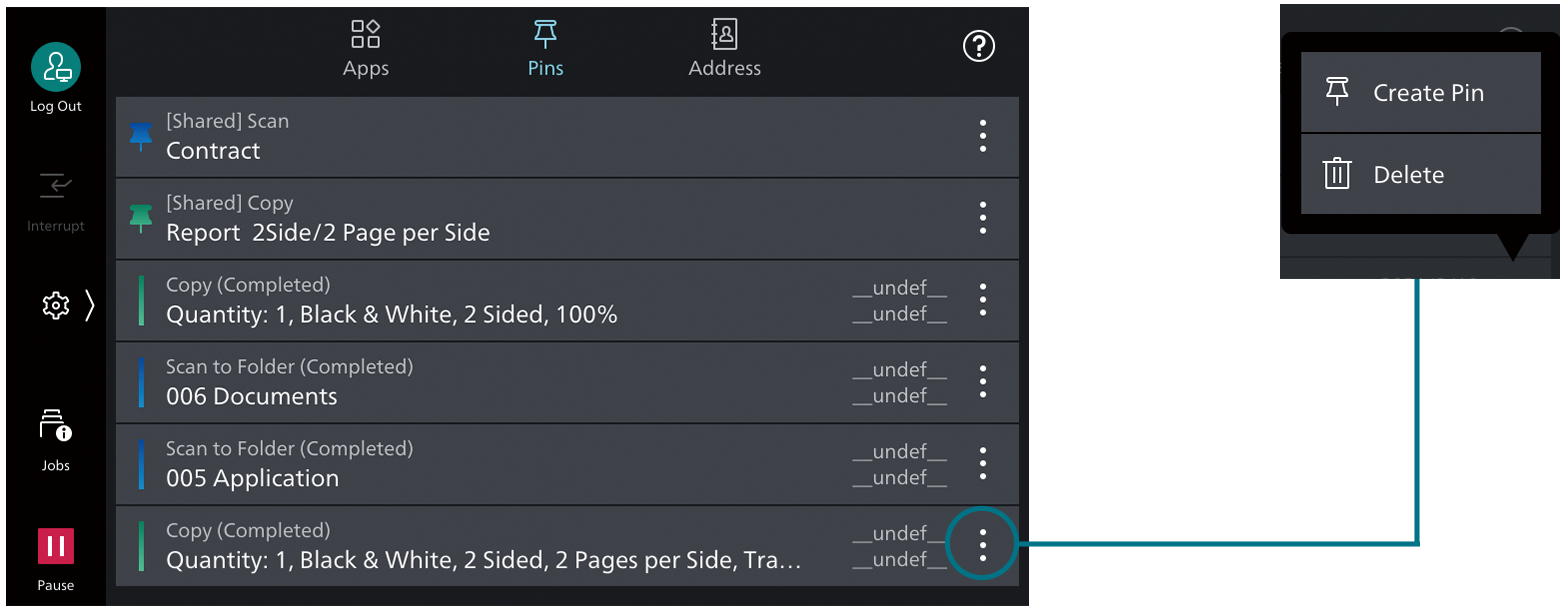Switch to the Address tab
The image size is (1567, 610).
pyautogui.click(x=725, y=45)
